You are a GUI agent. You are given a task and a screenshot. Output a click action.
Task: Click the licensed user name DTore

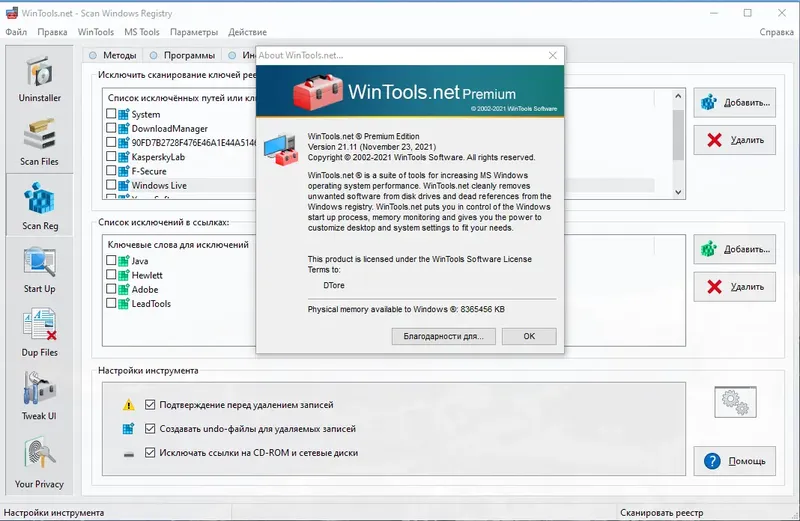pyautogui.click(x=334, y=285)
